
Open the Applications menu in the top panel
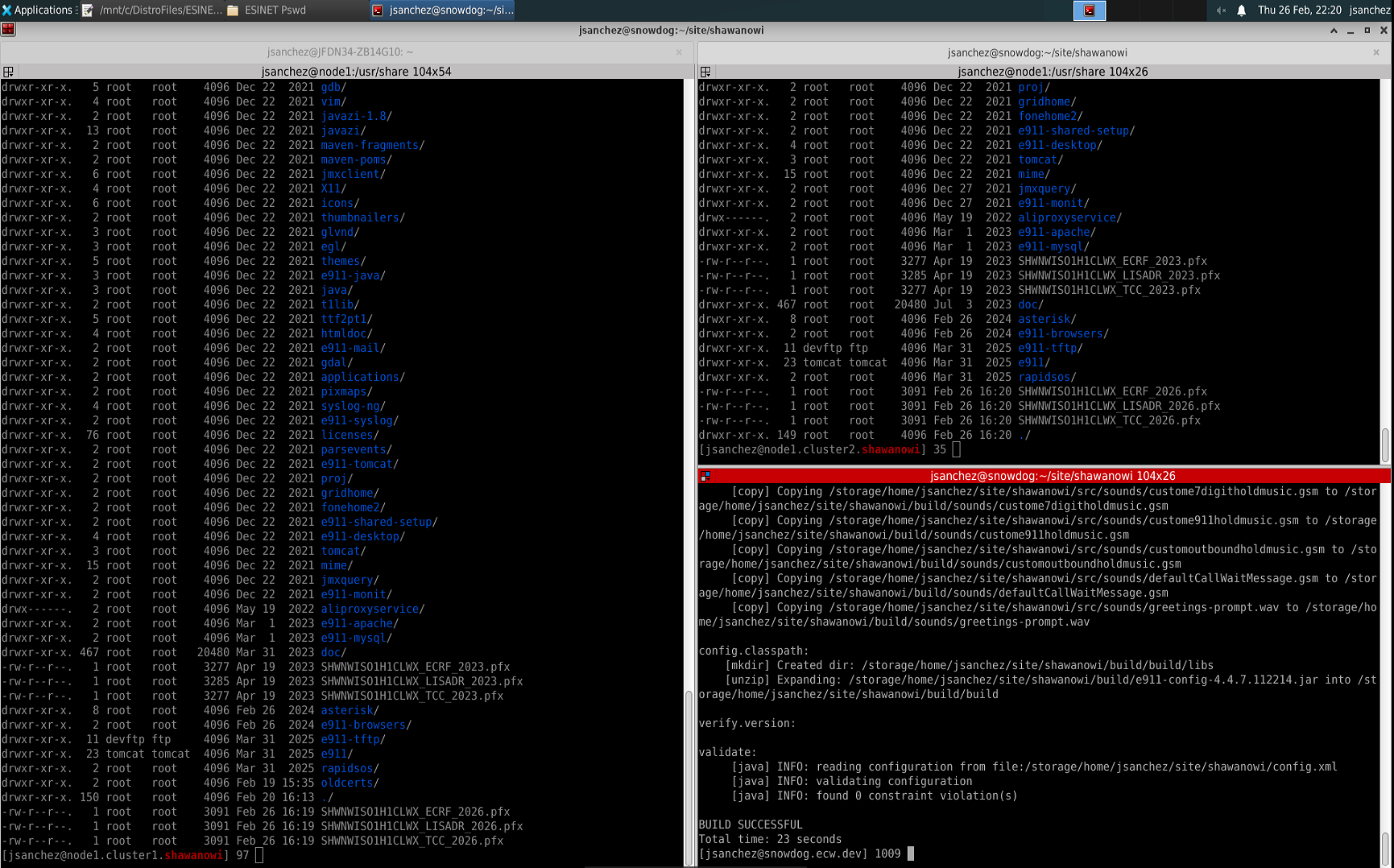[37, 10]
